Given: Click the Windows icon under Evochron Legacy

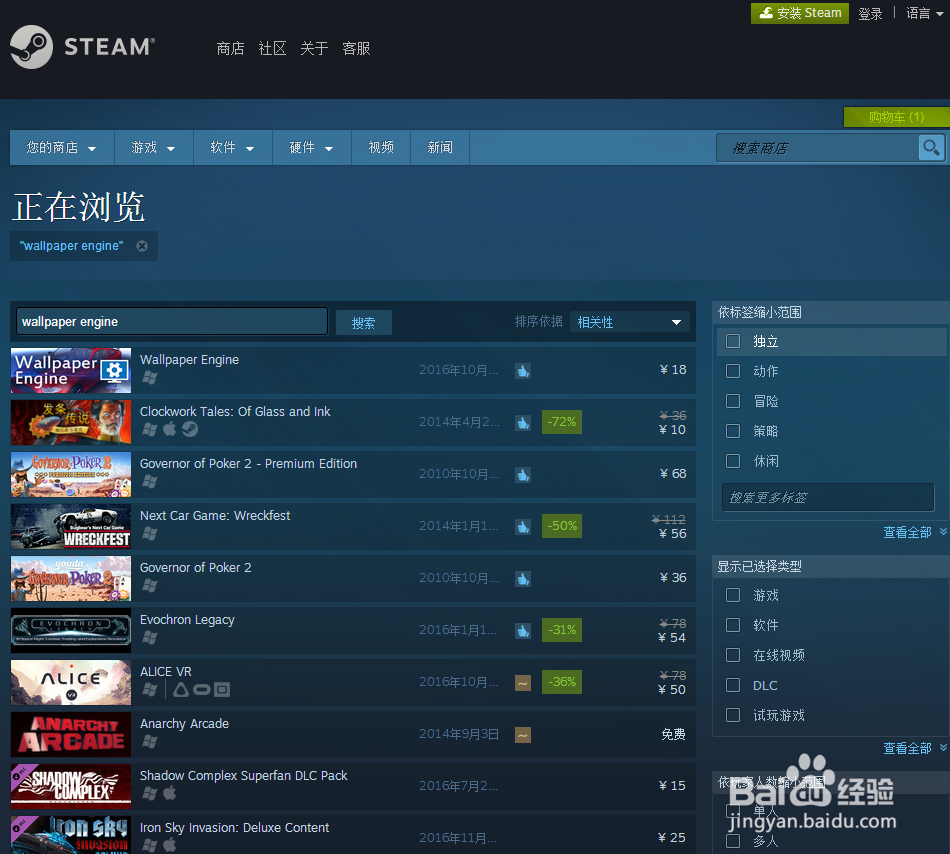Looking at the screenshot, I should [x=150, y=637].
